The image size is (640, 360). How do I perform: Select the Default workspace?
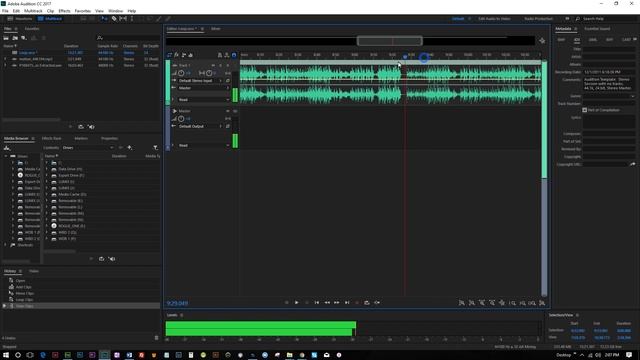458,19
